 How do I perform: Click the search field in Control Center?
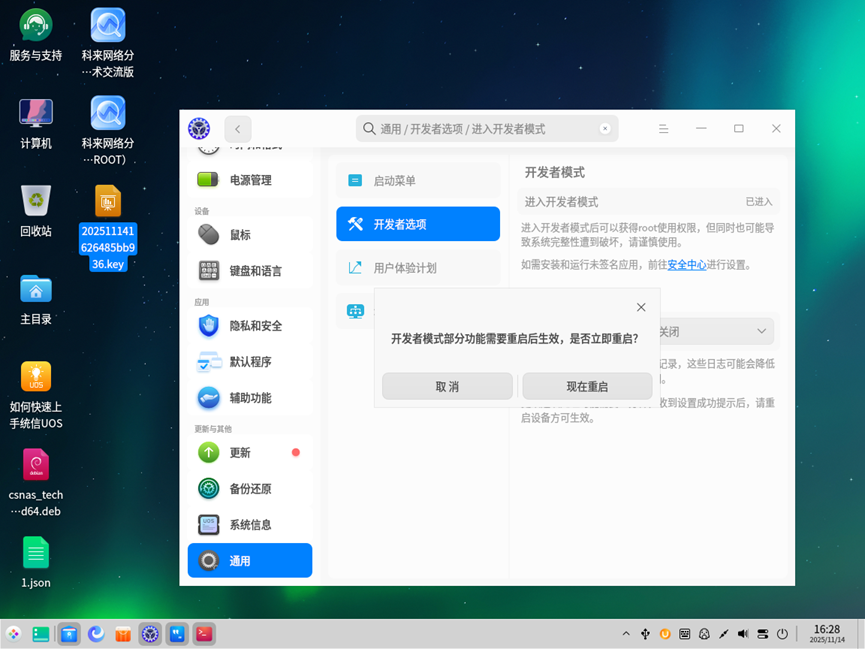487,128
